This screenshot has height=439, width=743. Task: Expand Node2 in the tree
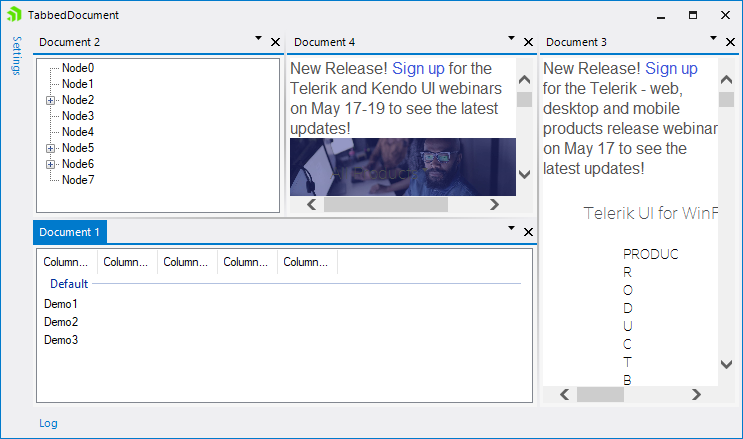[50, 101]
